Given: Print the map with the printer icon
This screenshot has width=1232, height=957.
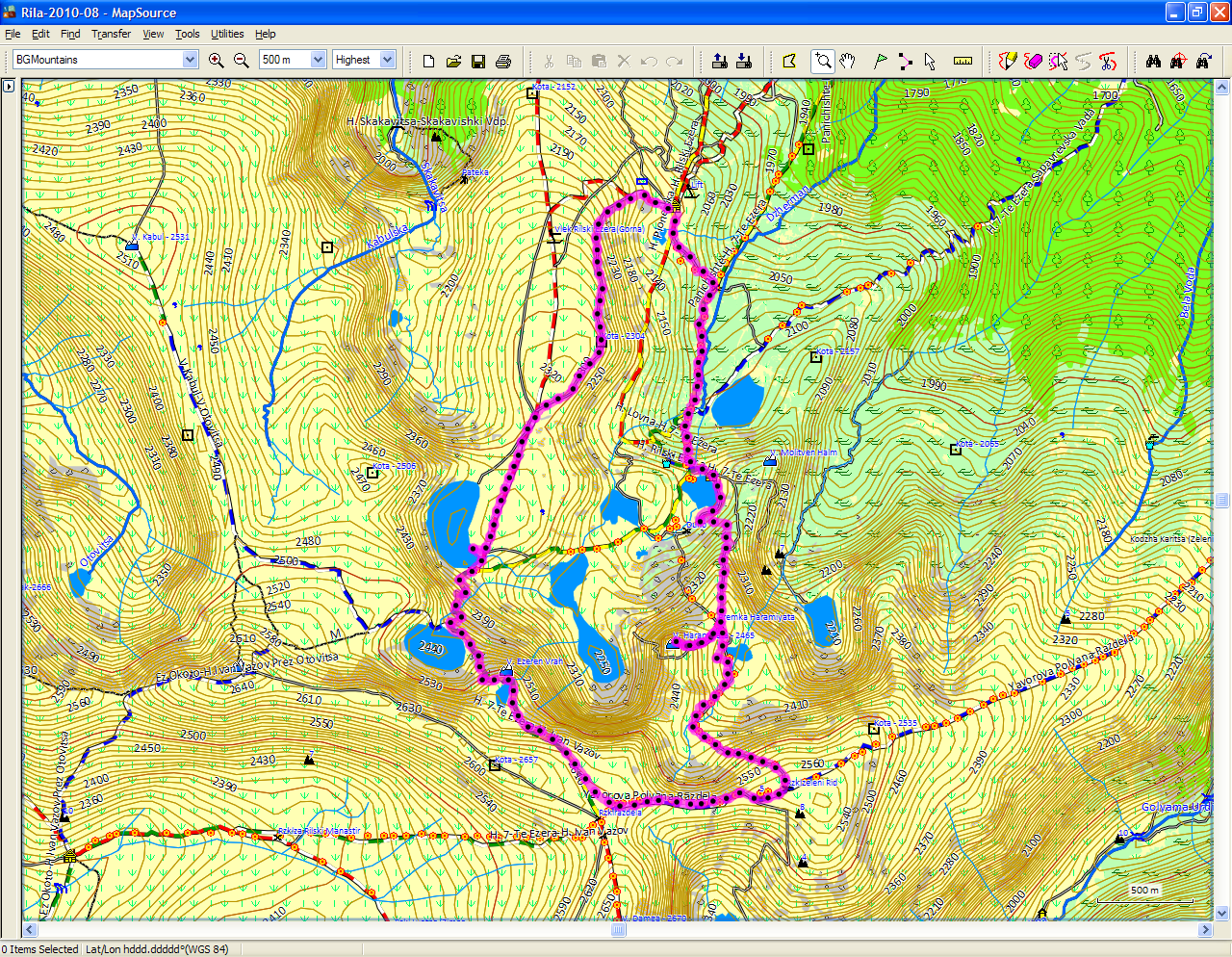Looking at the screenshot, I should click(x=502, y=61).
